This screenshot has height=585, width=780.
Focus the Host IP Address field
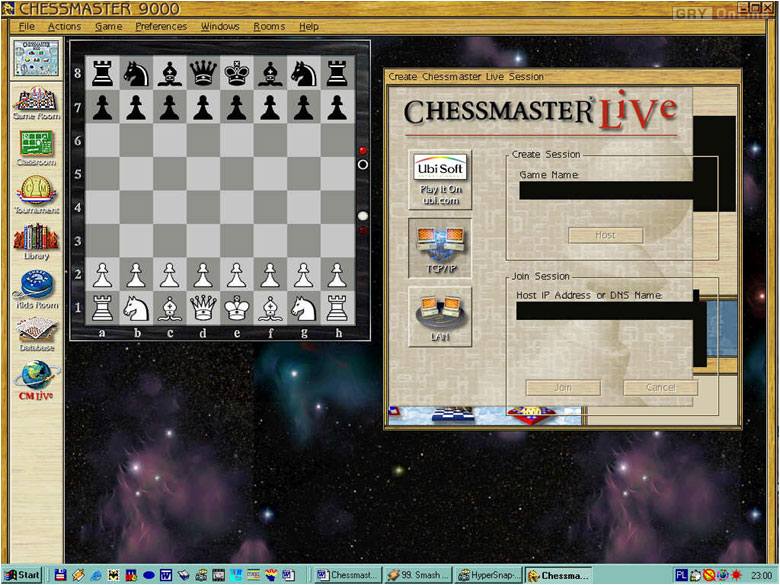605,311
